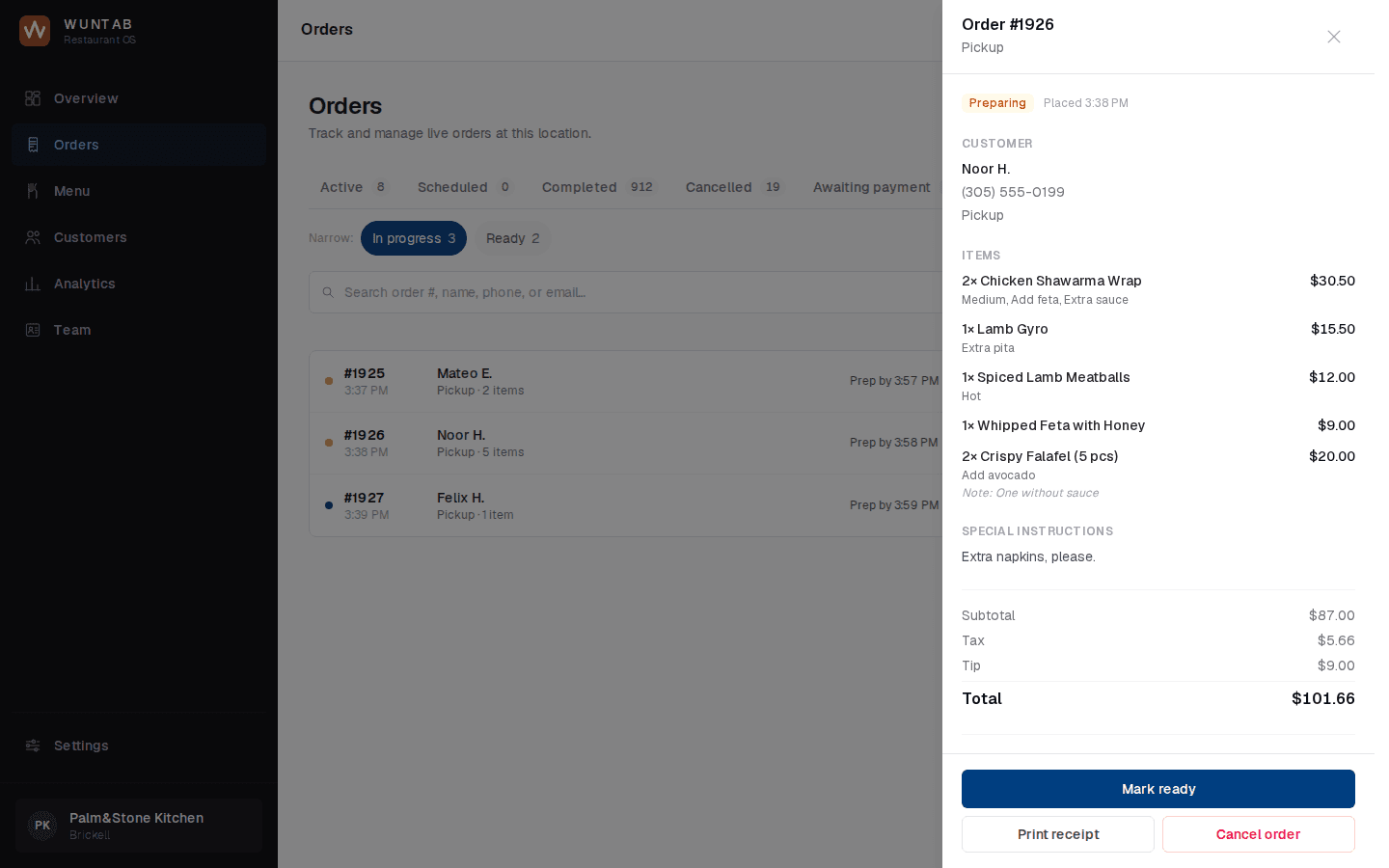Cancel order #1926

pos(1259,834)
